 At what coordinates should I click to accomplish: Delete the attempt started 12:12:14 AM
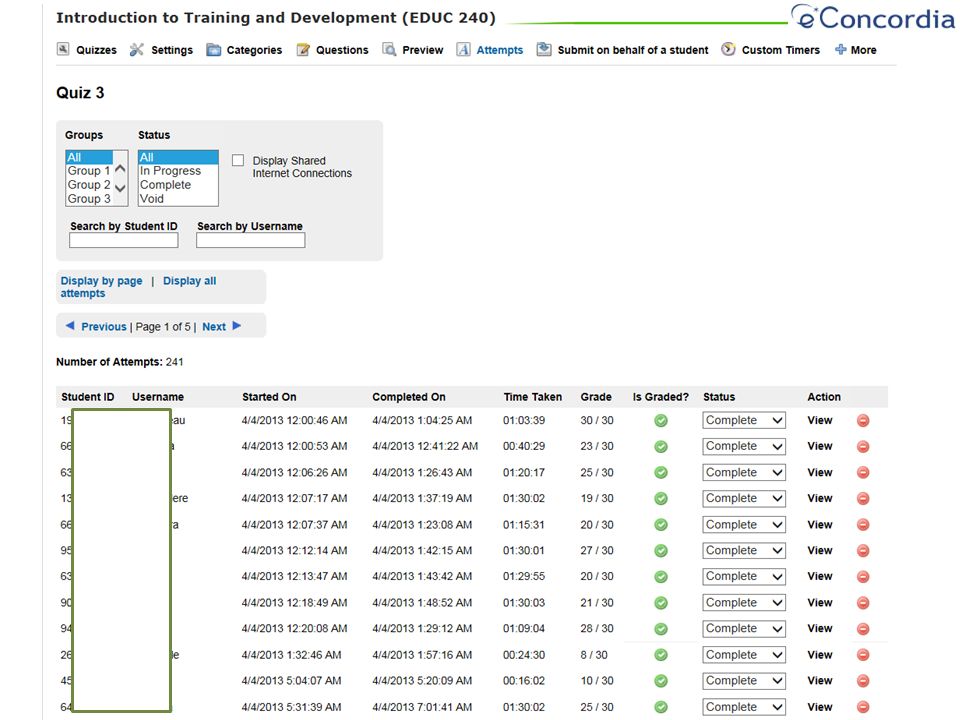pos(863,550)
